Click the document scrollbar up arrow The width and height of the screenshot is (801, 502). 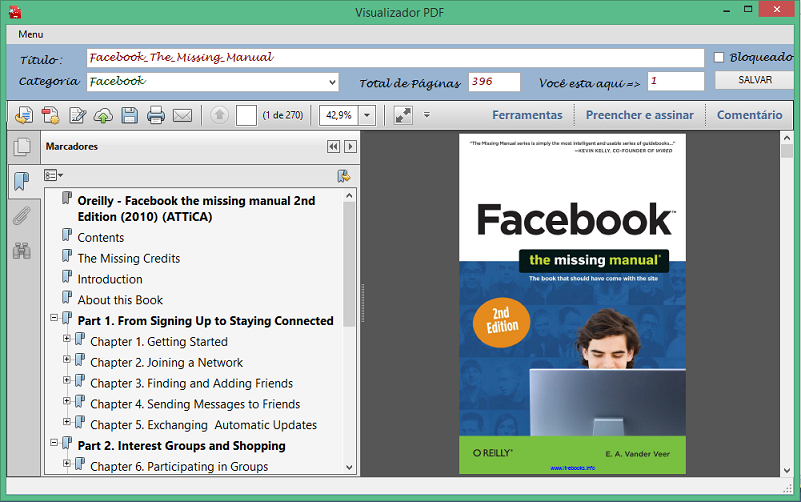[787, 137]
